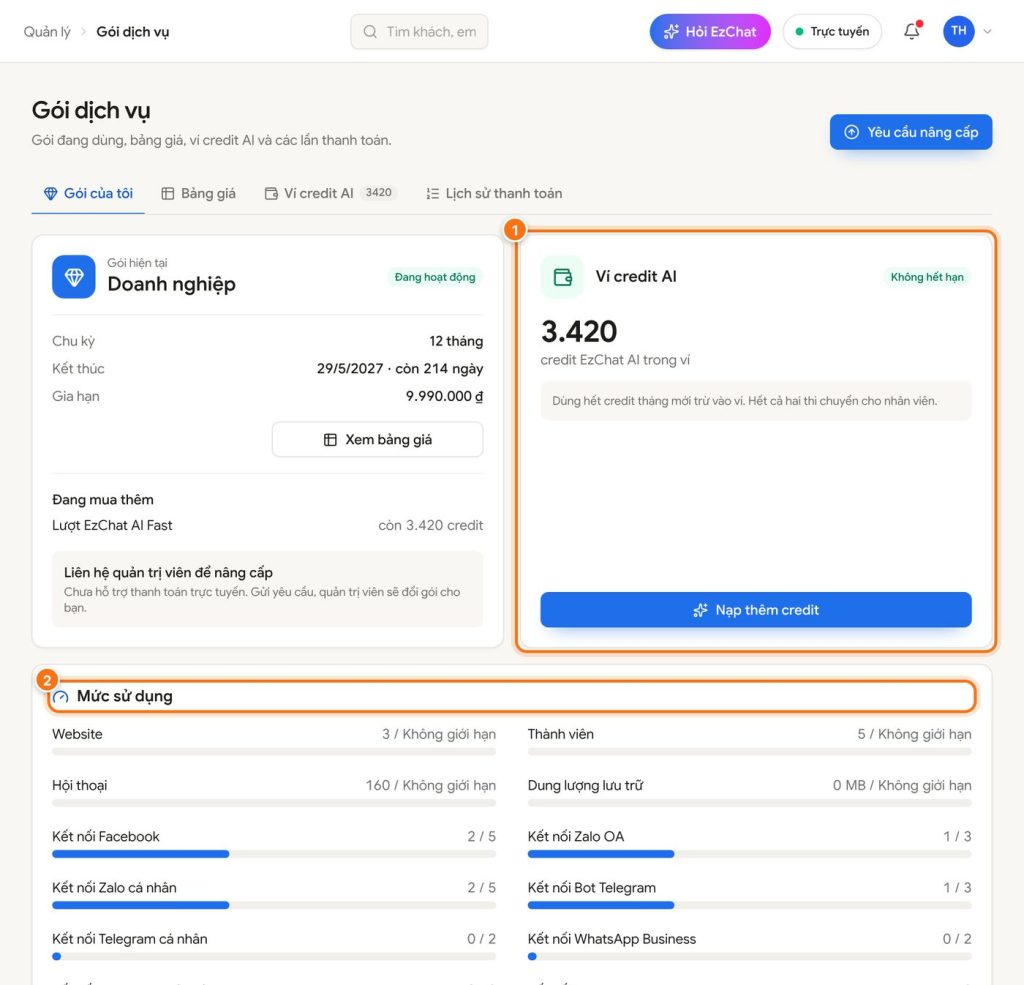Click the Kết nối Zalo OA progress bar
Screen dimensions: 1024x985
pos(750,854)
